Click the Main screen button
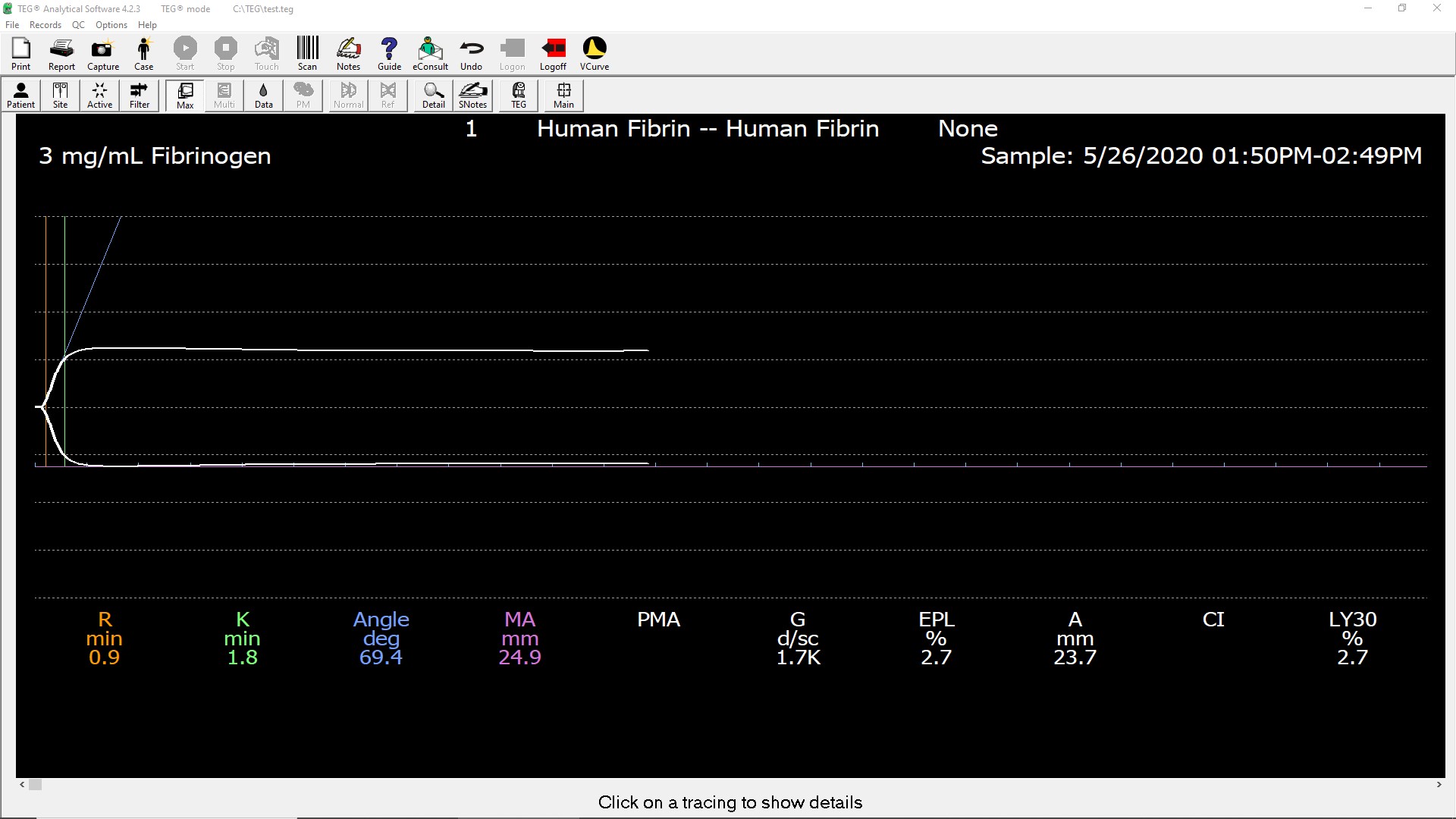This screenshot has height=819, width=1456. coord(563,96)
